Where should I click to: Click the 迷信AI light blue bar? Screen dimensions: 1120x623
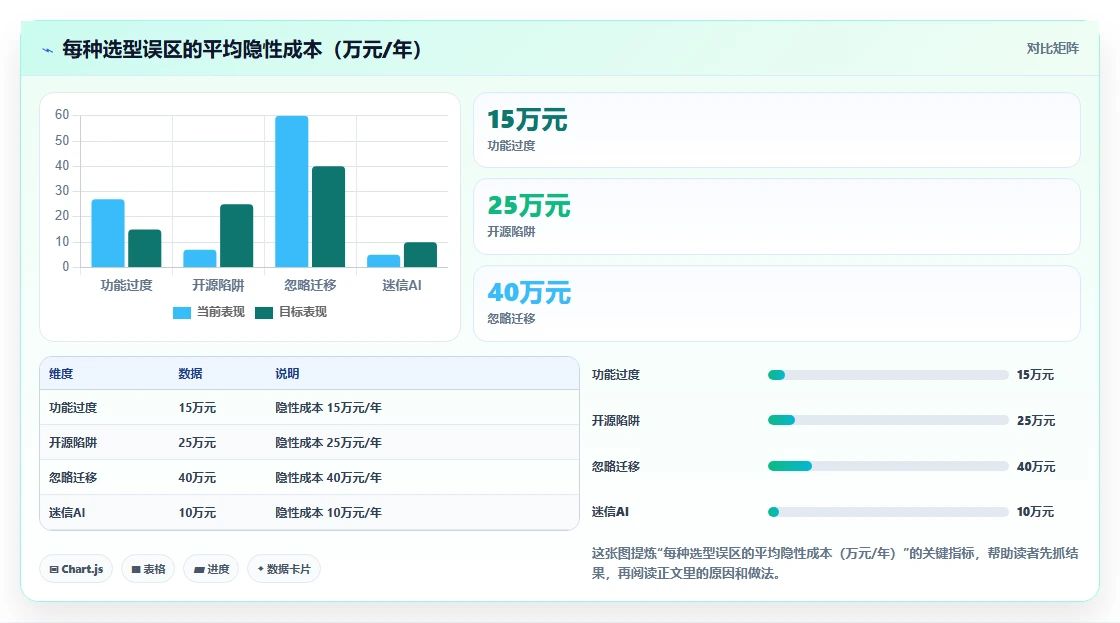pos(384,261)
